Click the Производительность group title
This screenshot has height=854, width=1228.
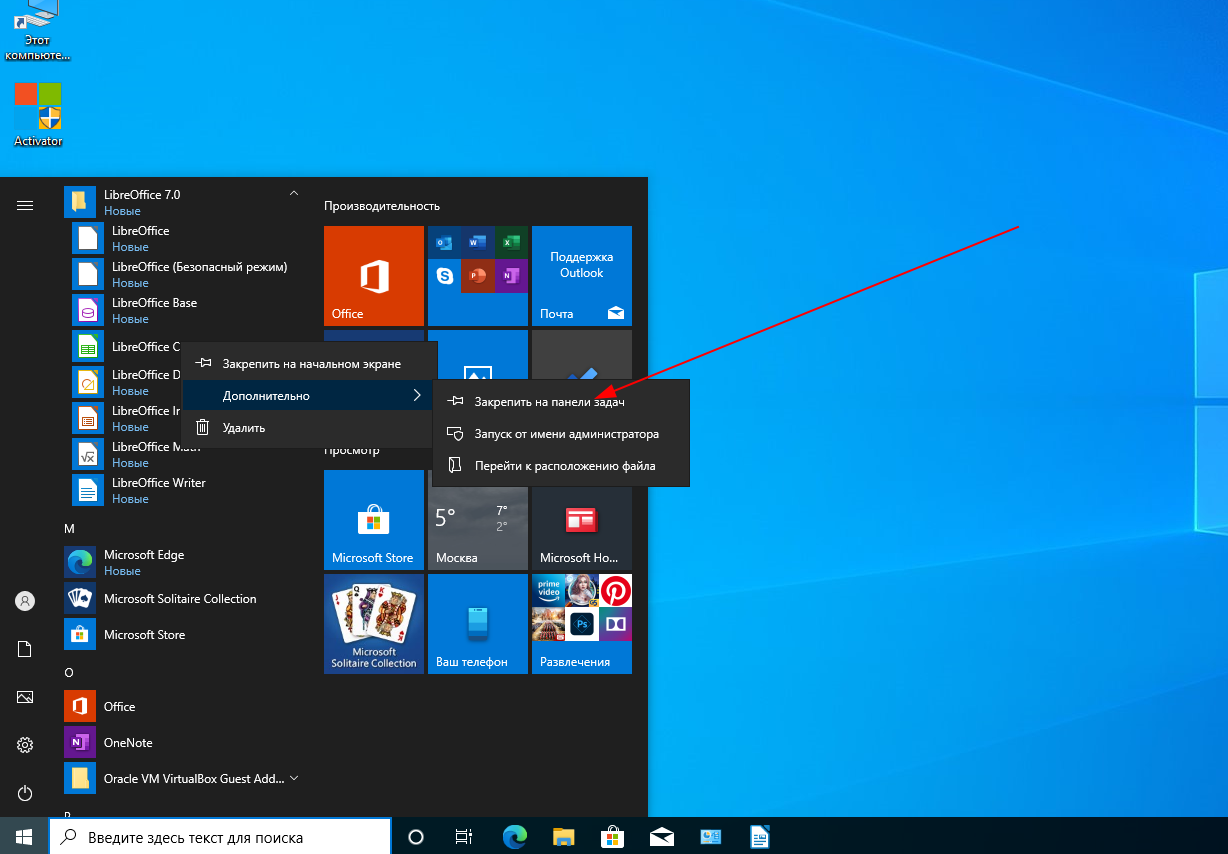pos(382,206)
